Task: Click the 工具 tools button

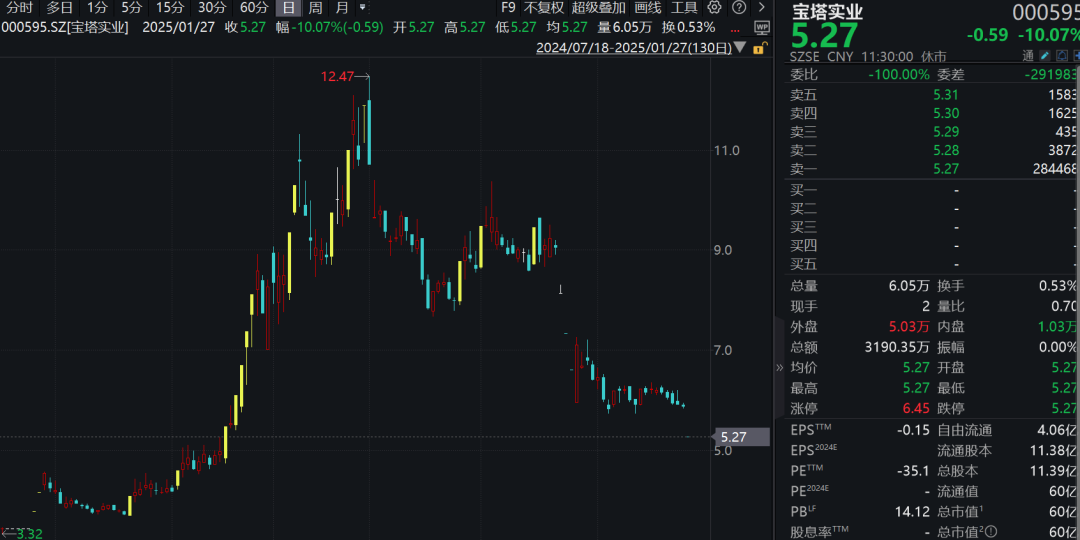Action: click(x=684, y=8)
